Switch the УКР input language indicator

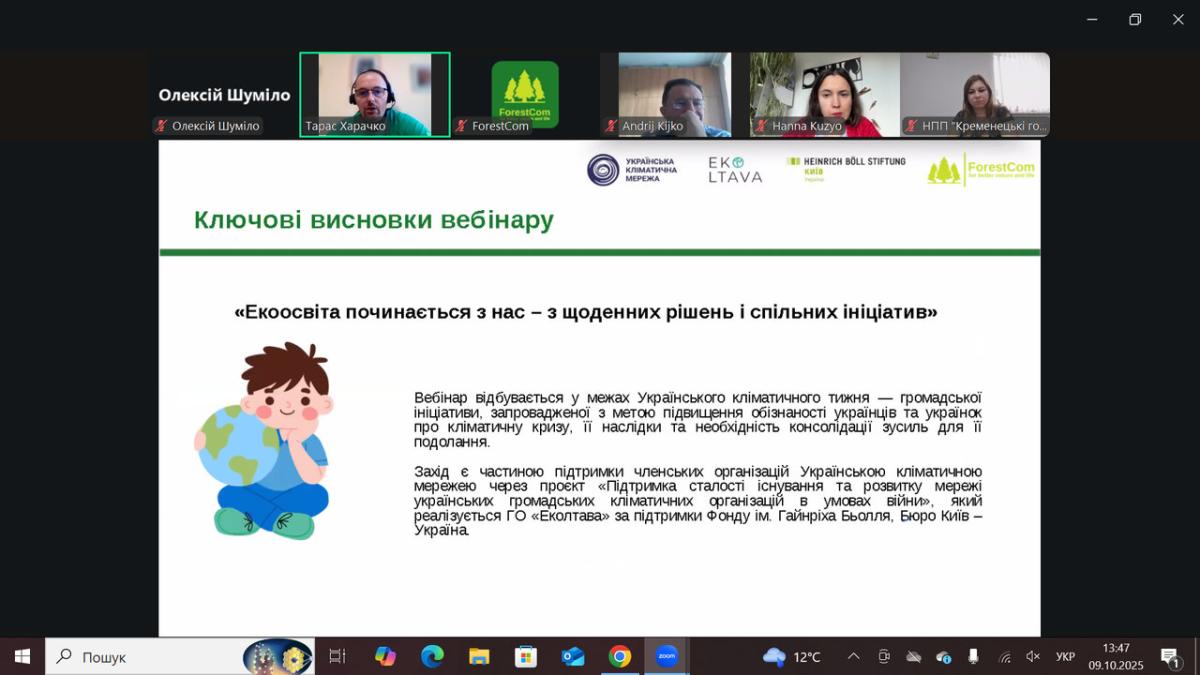tap(1066, 656)
